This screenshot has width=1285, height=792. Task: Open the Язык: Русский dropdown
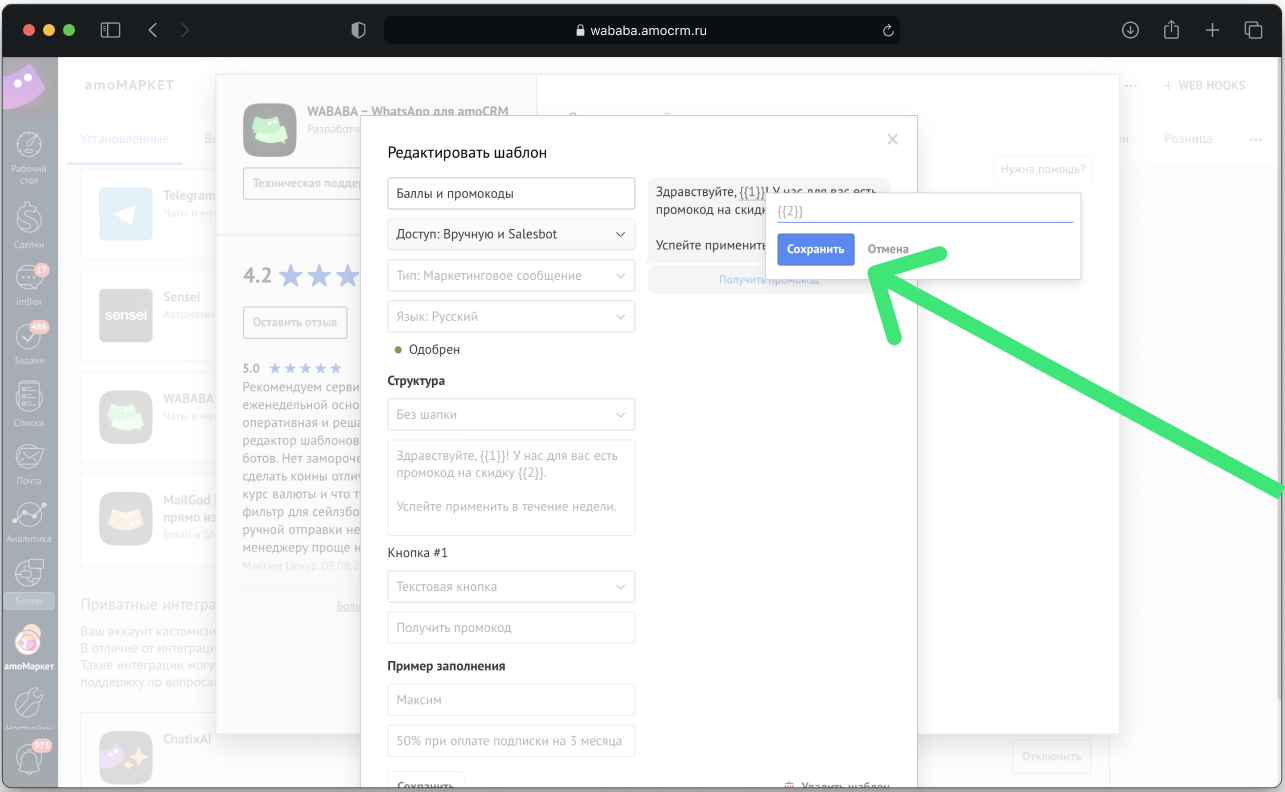click(x=511, y=316)
